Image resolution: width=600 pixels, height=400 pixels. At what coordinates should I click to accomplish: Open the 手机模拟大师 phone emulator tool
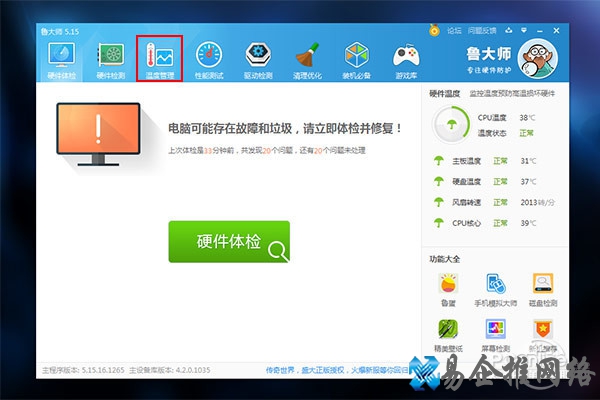[495, 287]
